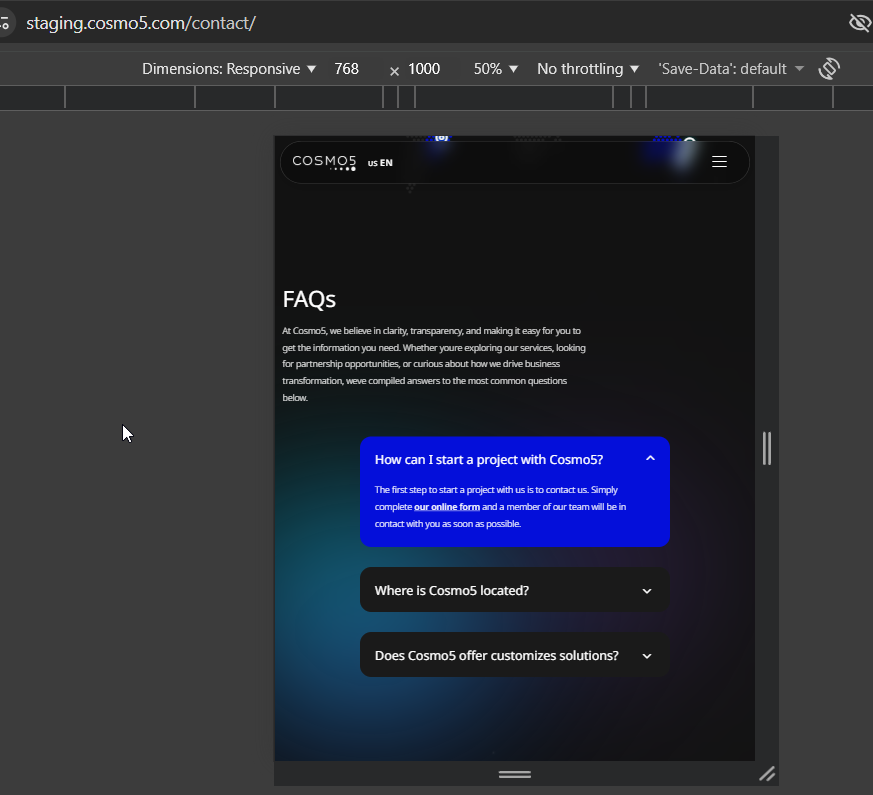
Task: Open the 'Save-Data': default dropdown
Action: point(730,68)
